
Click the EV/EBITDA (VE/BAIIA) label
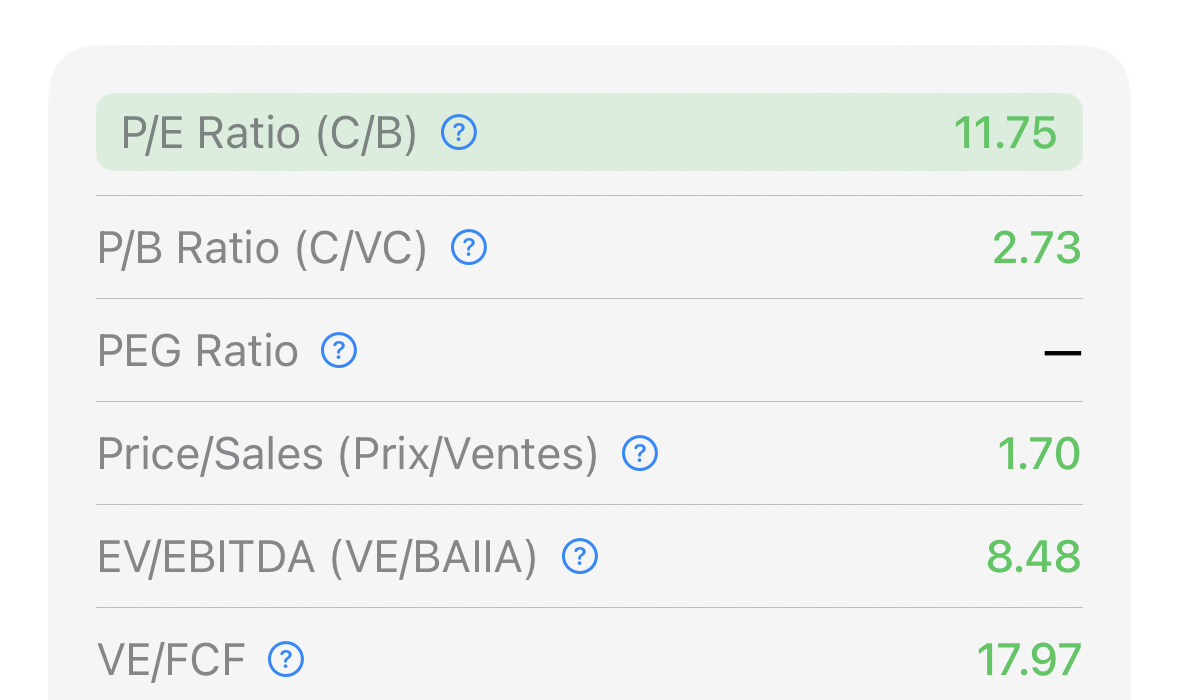[317, 558]
